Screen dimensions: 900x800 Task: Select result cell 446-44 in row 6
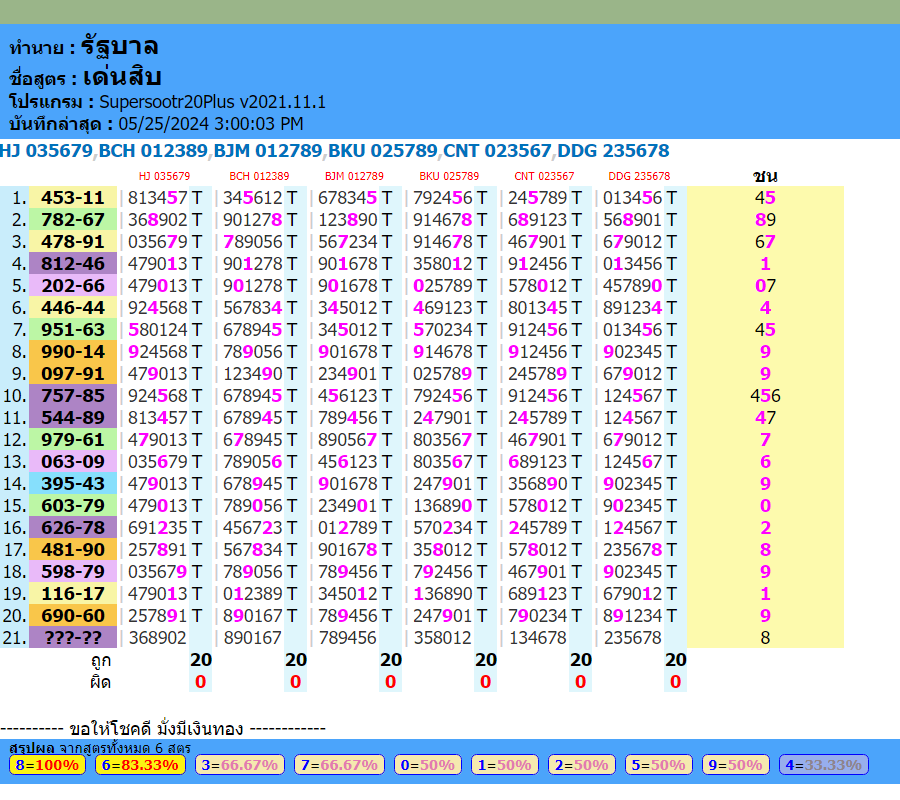[x=73, y=308]
